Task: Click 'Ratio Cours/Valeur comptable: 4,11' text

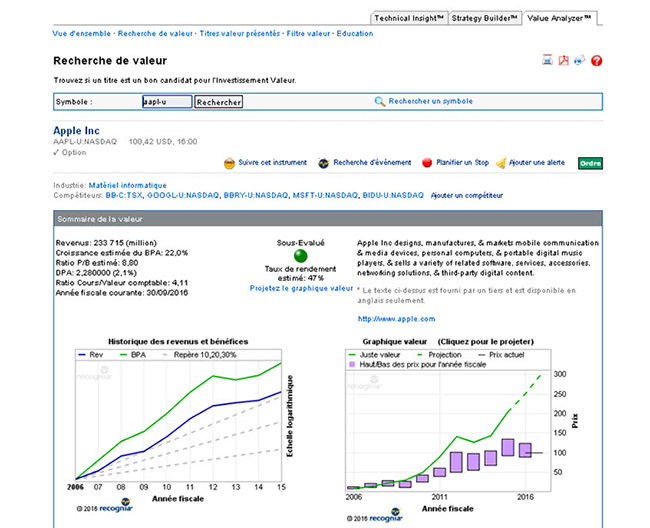Action: coord(122,283)
